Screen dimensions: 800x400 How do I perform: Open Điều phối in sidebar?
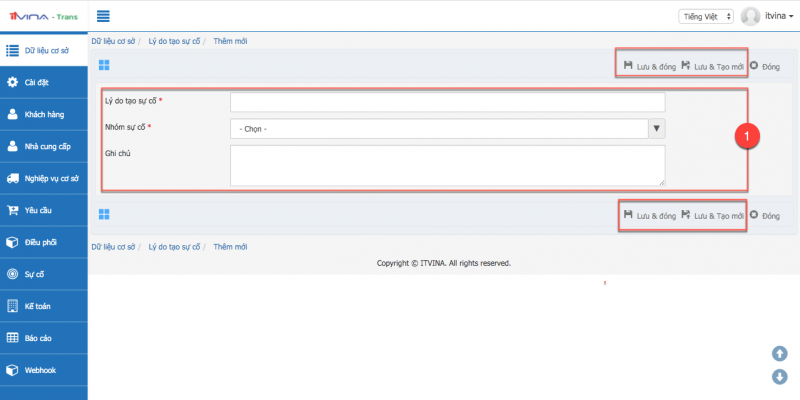coord(43,242)
